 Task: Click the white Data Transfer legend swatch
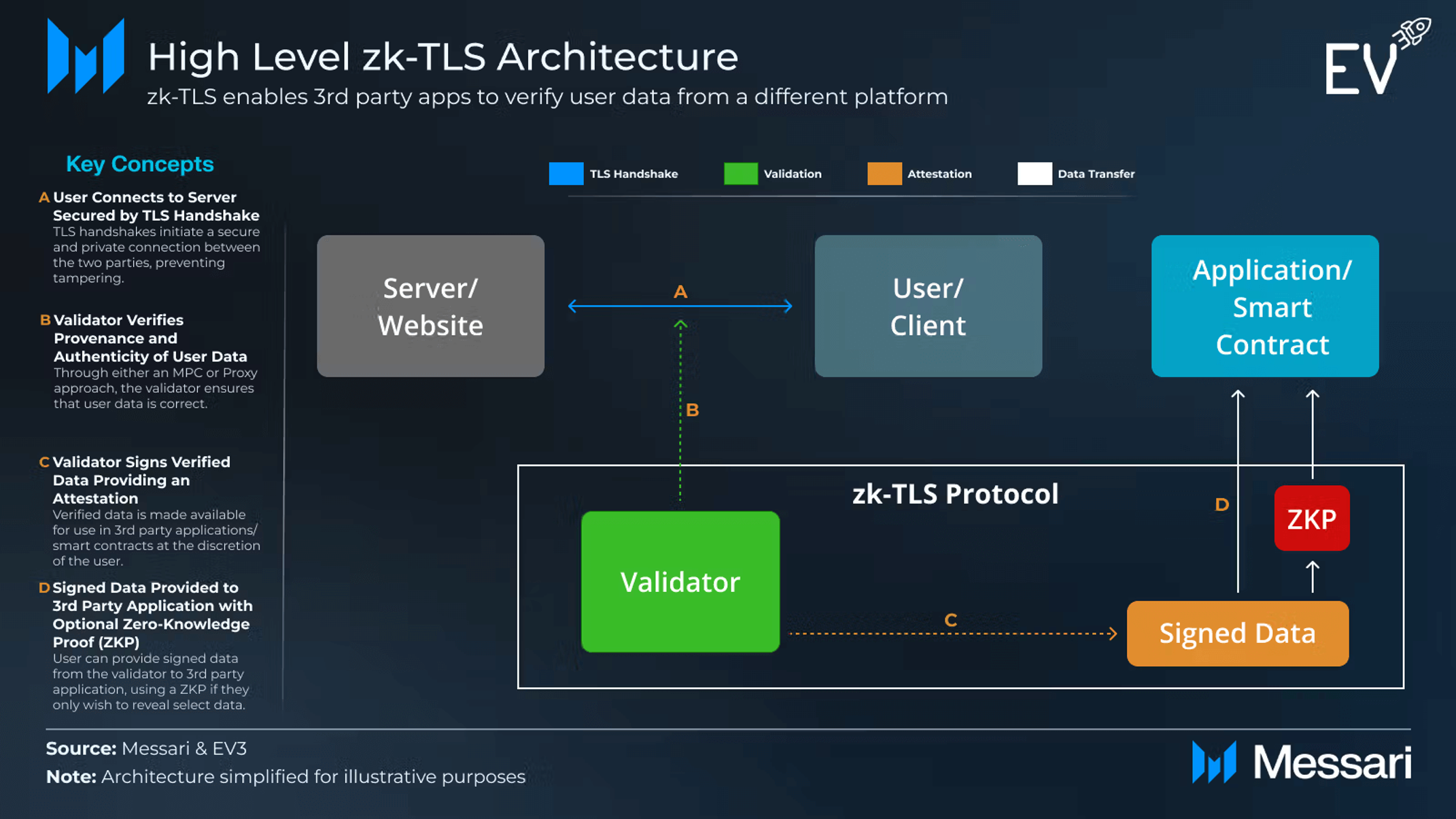pyautogui.click(x=1035, y=174)
